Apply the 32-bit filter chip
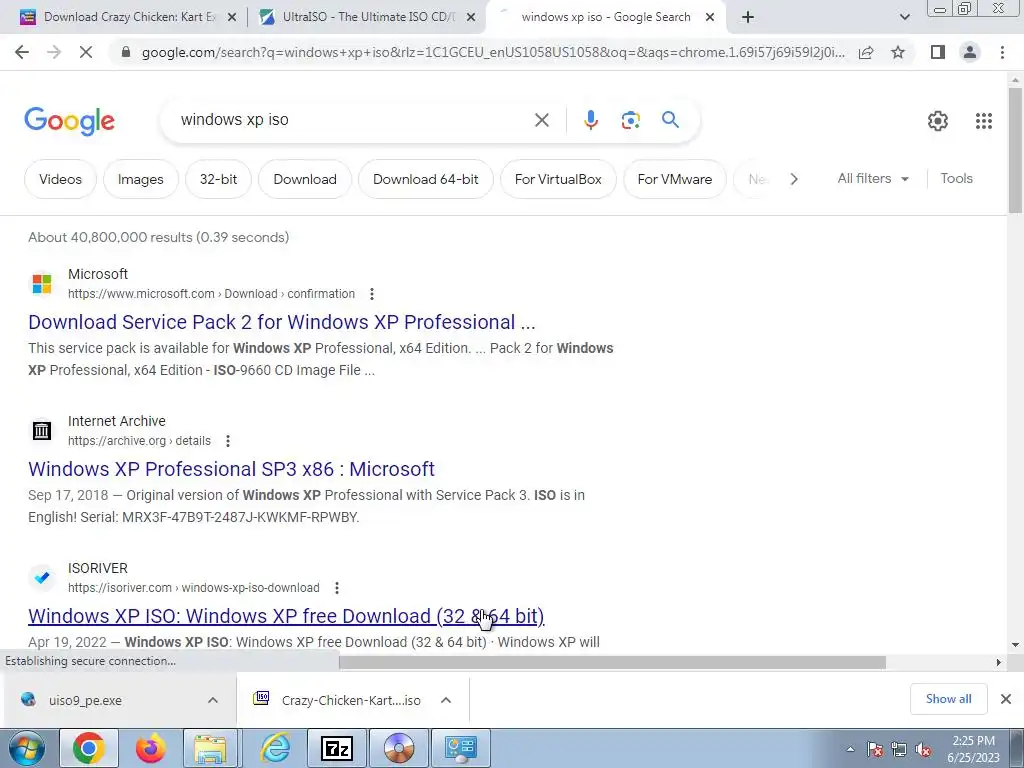 point(218,179)
